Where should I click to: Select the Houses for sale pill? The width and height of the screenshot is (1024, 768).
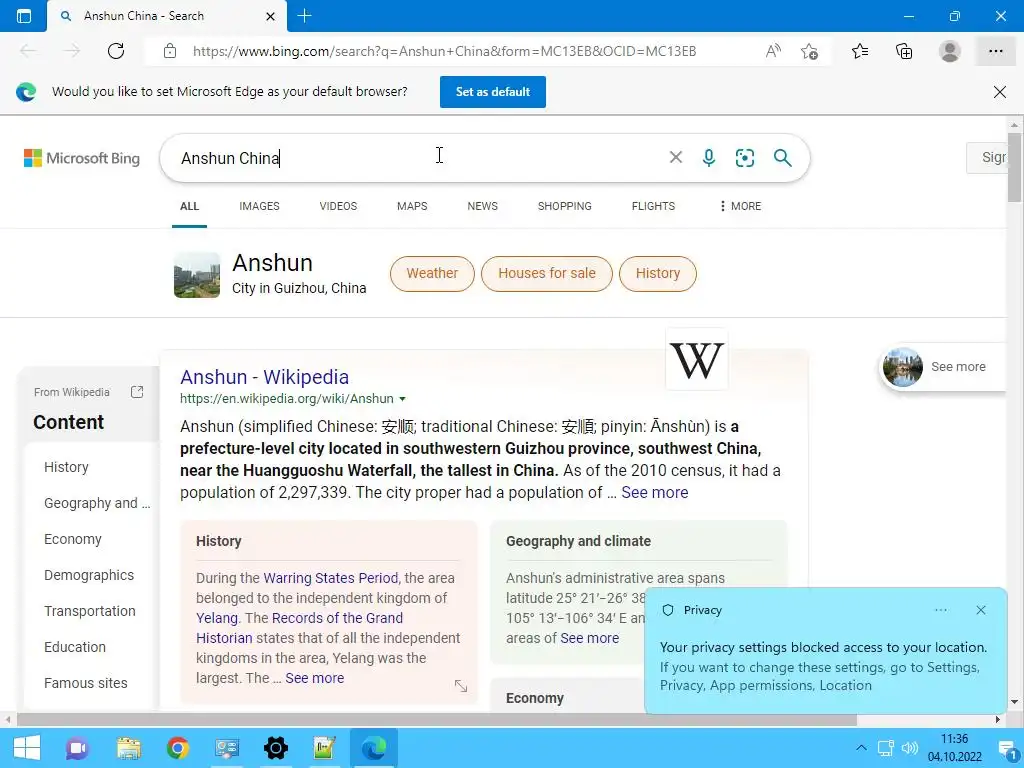click(547, 274)
